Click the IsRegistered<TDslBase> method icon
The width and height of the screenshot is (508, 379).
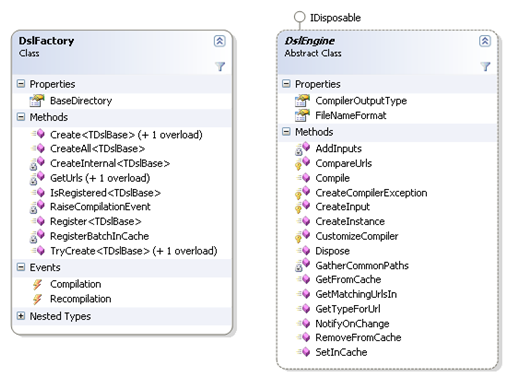(x=38, y=192)
